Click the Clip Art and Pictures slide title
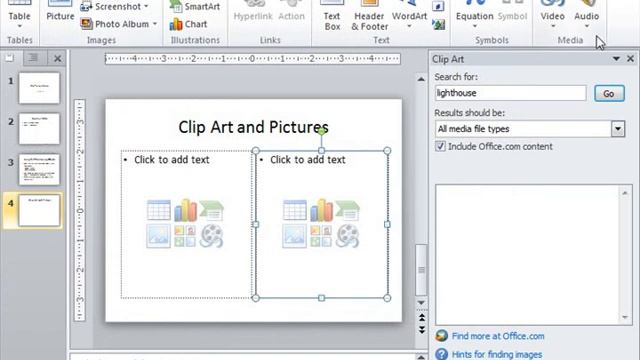Viewport: 640px width, 360px height. tap(253, 127)
